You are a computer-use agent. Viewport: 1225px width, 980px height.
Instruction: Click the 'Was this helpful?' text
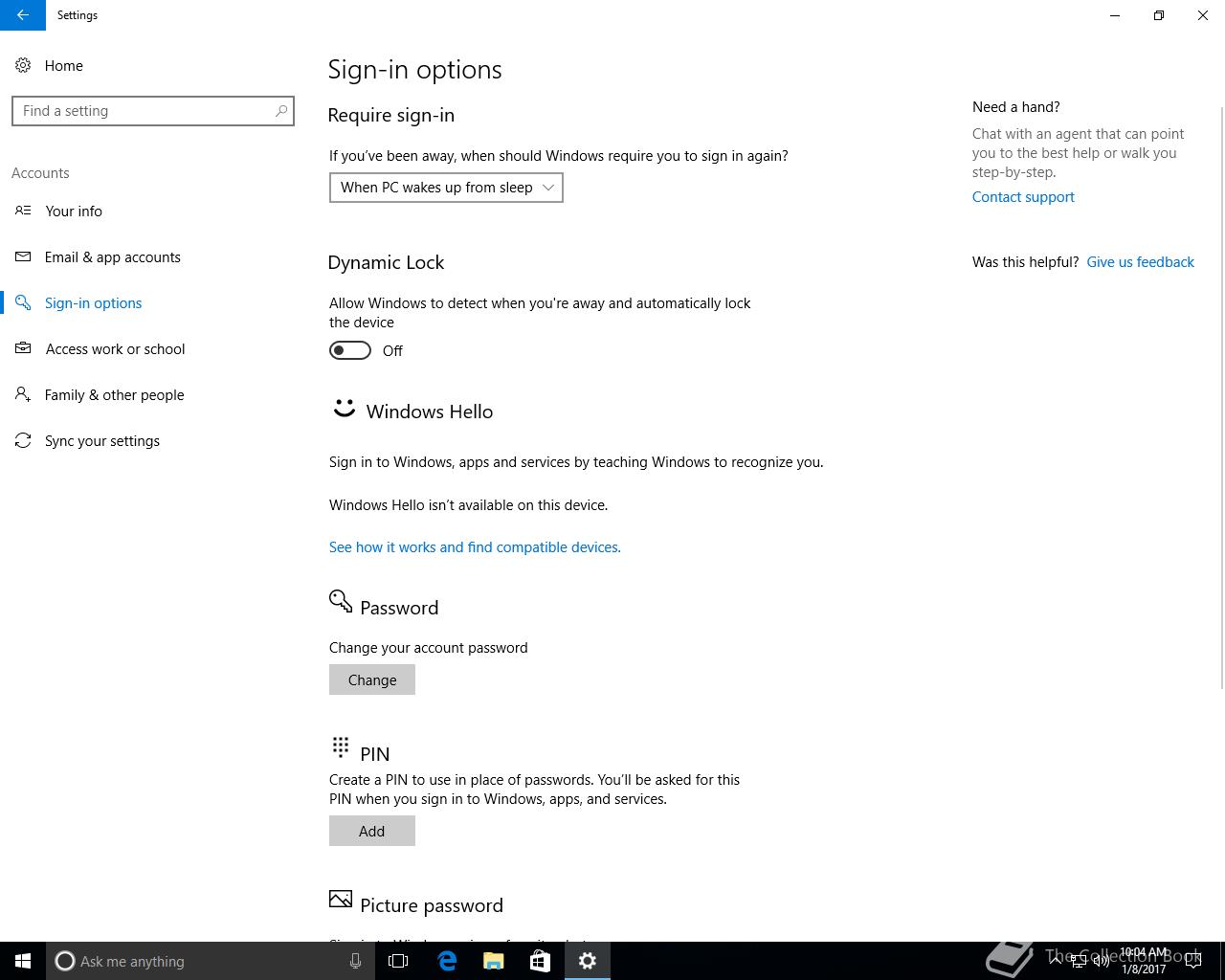click(1025, 262)
